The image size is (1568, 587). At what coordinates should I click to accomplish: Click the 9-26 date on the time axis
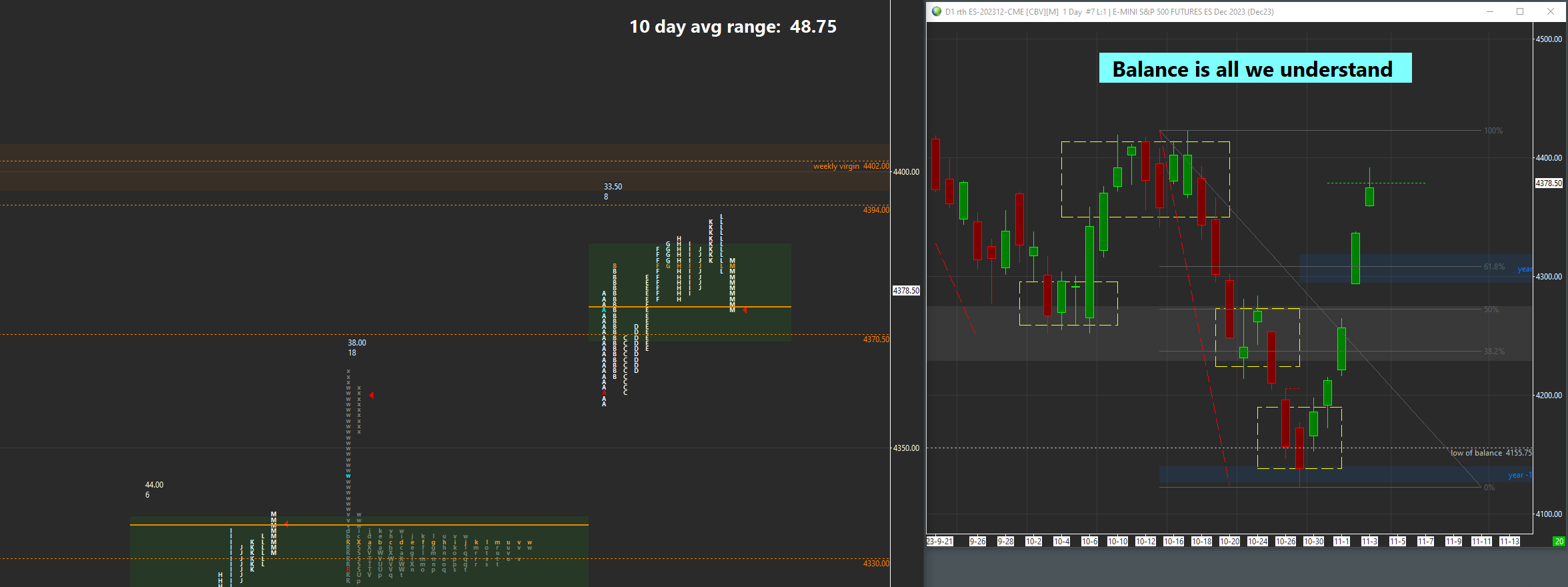977,542
